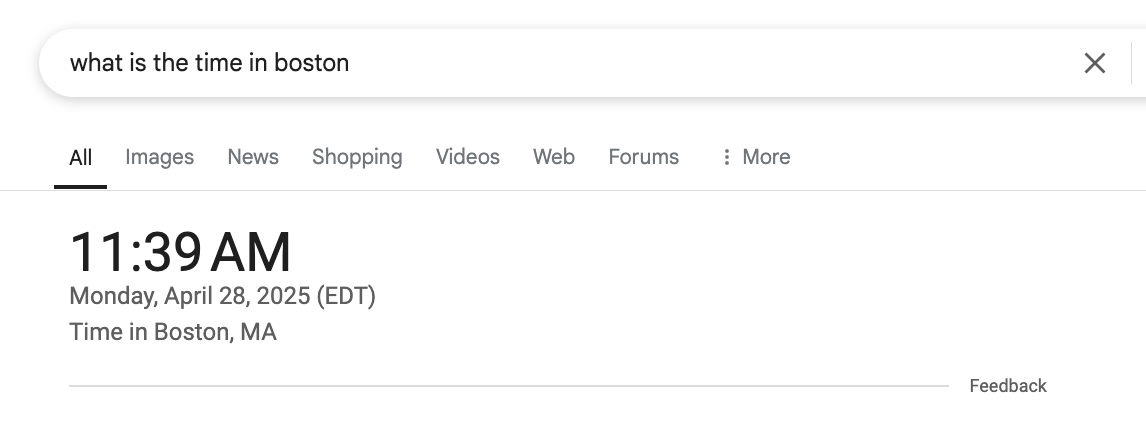Click the Monday, April 28, 2025 date line
Screen dimensions: 1146x426
189,296
